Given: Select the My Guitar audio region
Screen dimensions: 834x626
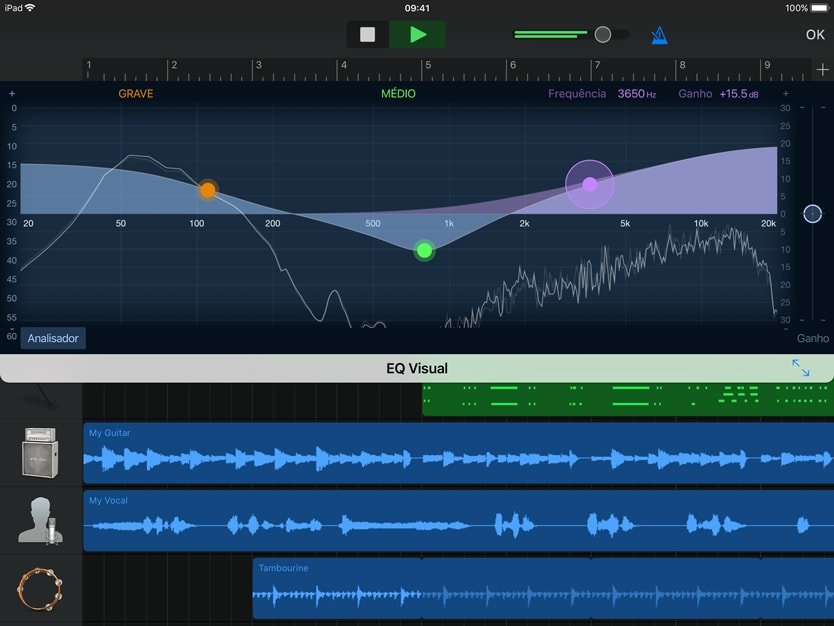Looking at the screenshot, I should tap(458, 453).
